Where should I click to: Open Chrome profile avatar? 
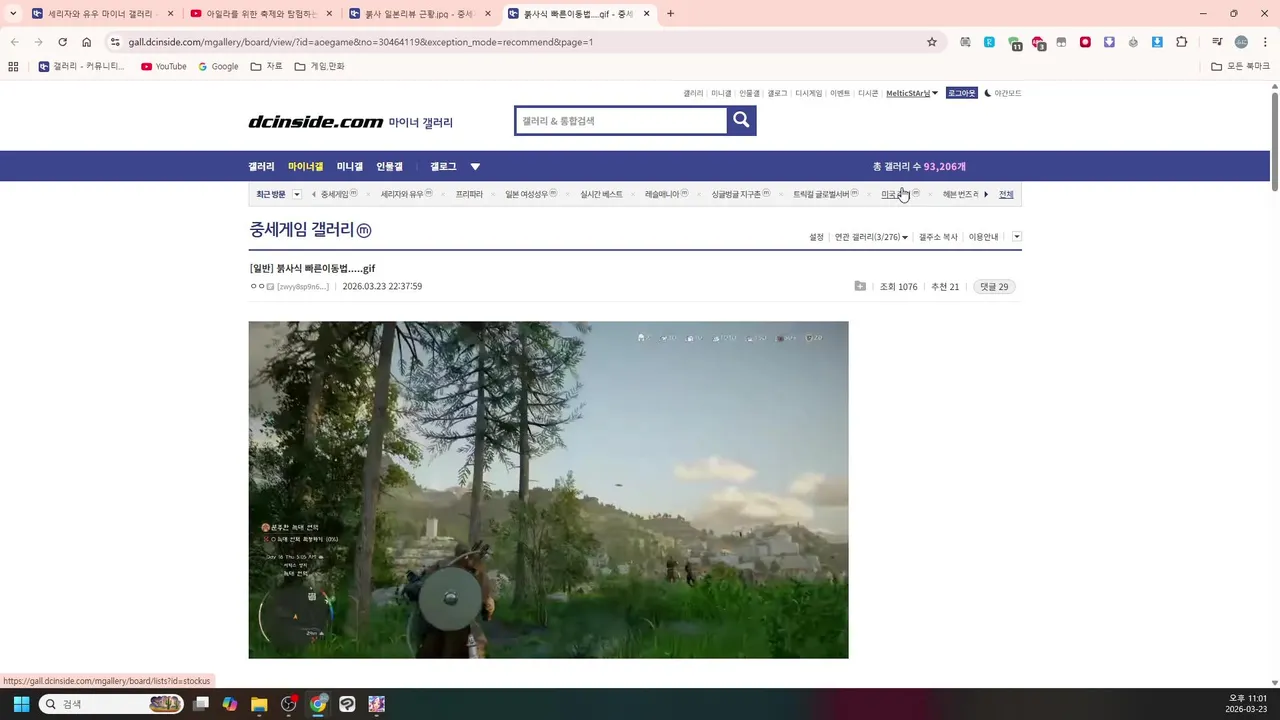coord(1241,42)
